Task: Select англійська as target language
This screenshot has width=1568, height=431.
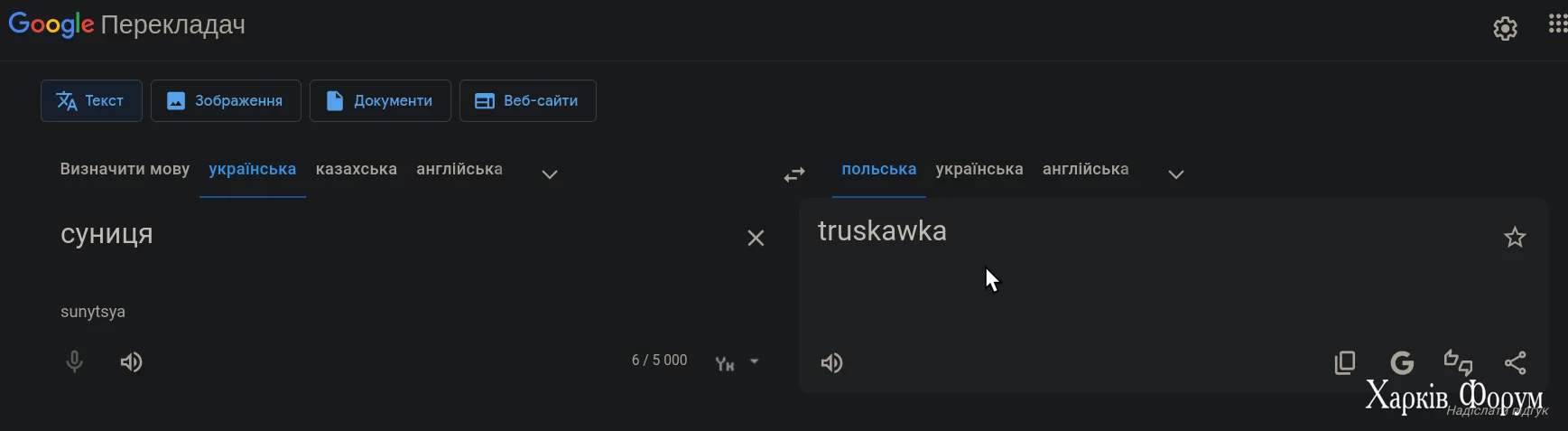Action: click(x=1085, y=170)
